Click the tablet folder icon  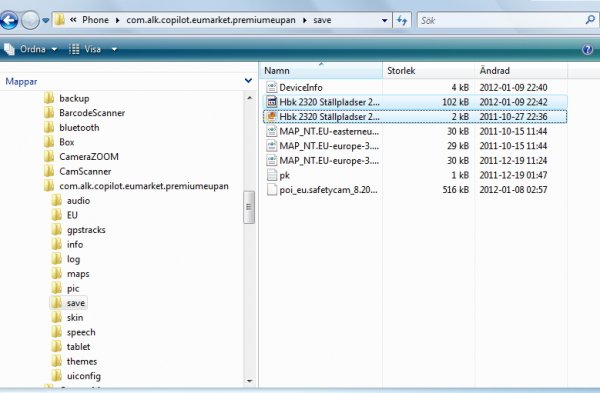(56, 346)
